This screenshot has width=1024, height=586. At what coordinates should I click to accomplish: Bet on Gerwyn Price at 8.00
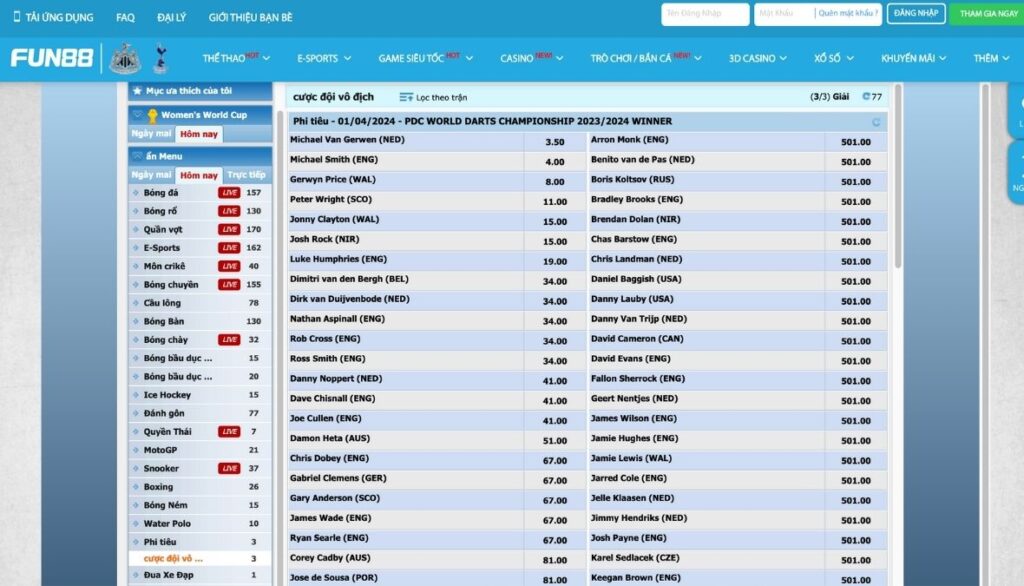pyautogui.click(x=554, y=182)
